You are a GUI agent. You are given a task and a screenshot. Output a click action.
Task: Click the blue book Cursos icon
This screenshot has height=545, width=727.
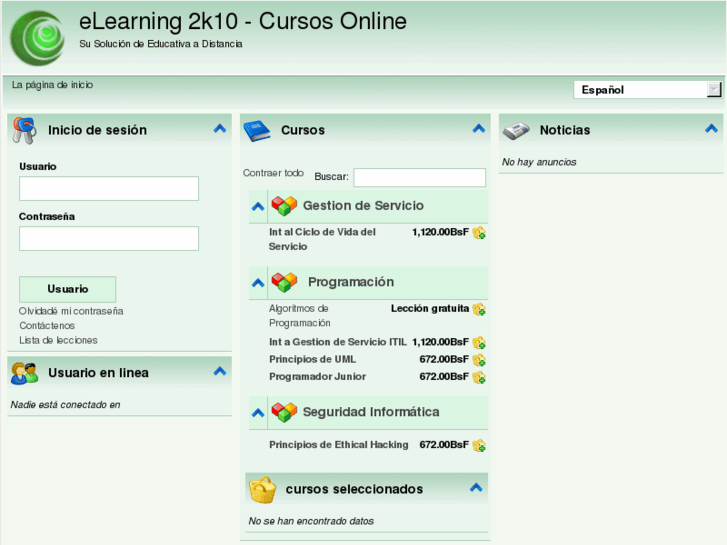point(257,131)
